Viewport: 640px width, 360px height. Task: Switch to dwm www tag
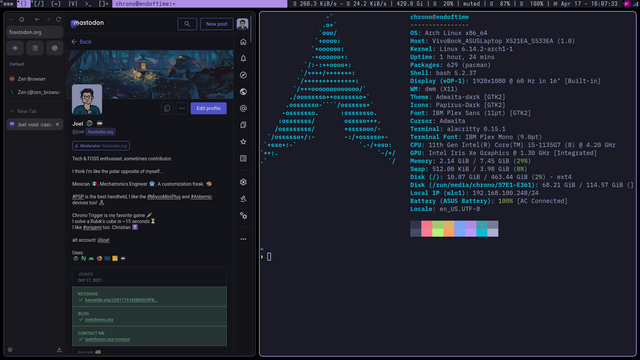[8, 4]
